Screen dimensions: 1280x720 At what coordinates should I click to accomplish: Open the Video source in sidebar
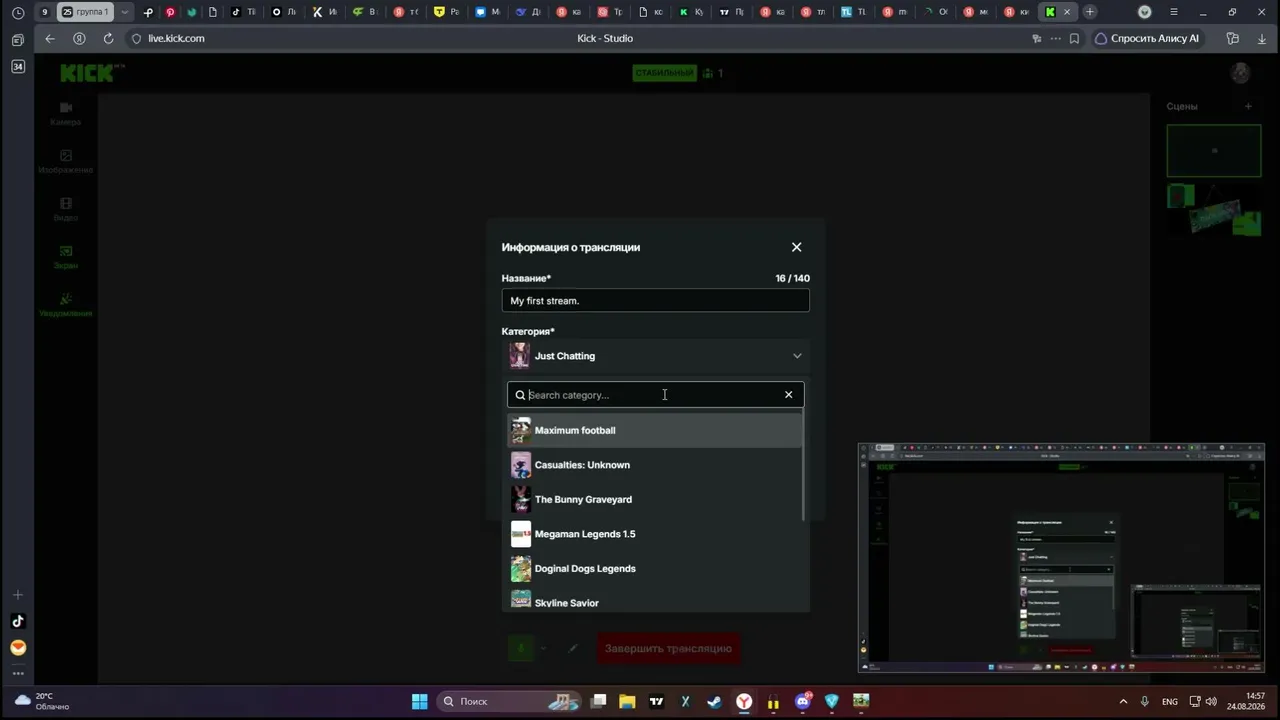point(66,209)
